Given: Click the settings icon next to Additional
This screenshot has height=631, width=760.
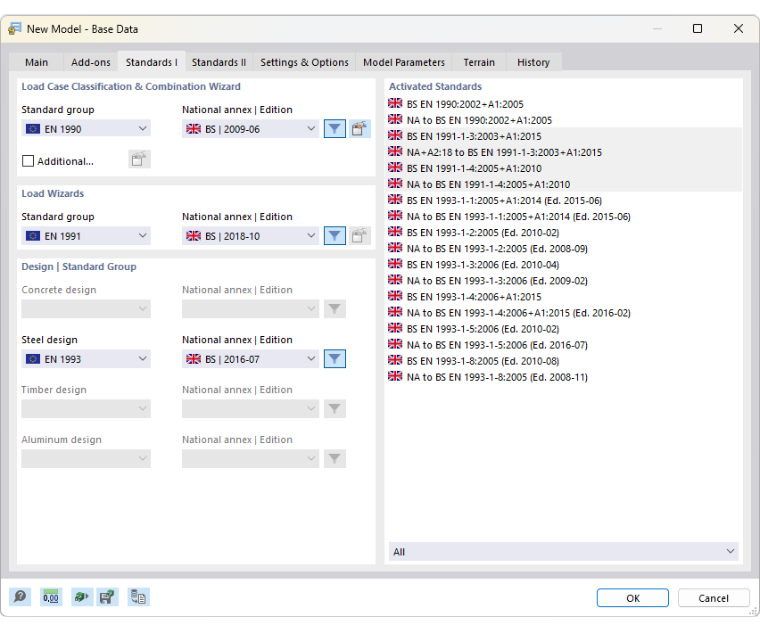Looking at the screenshot, I should tap(139, 159).
